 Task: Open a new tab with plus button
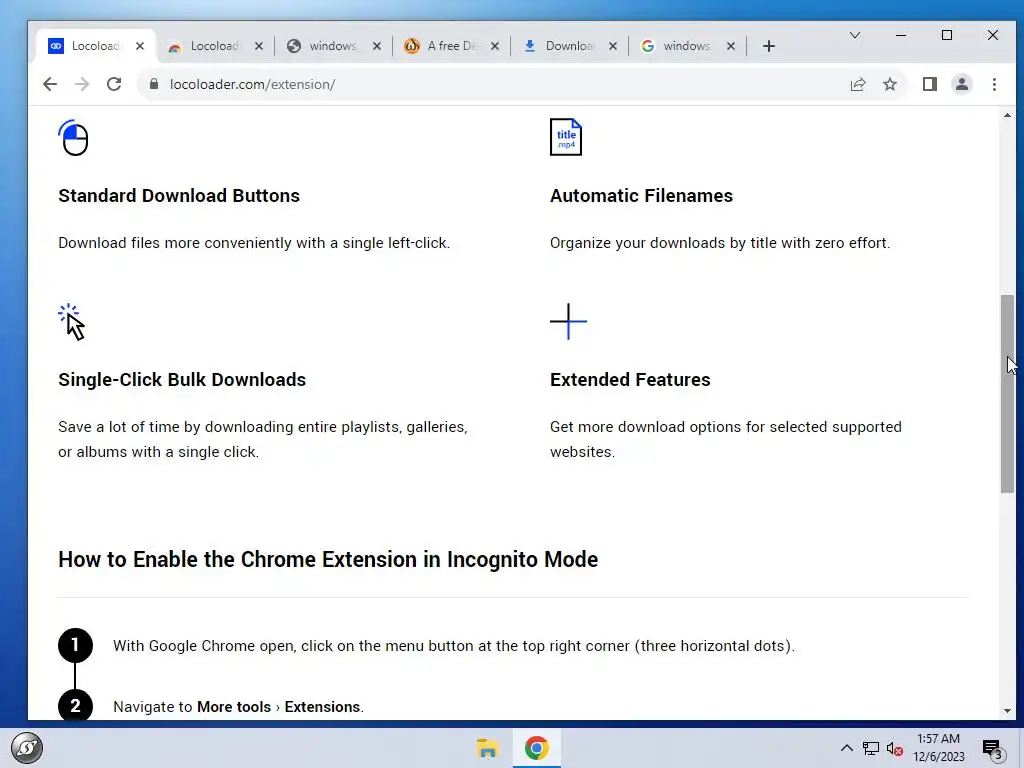pyautogui.click(x=769, y=46)
